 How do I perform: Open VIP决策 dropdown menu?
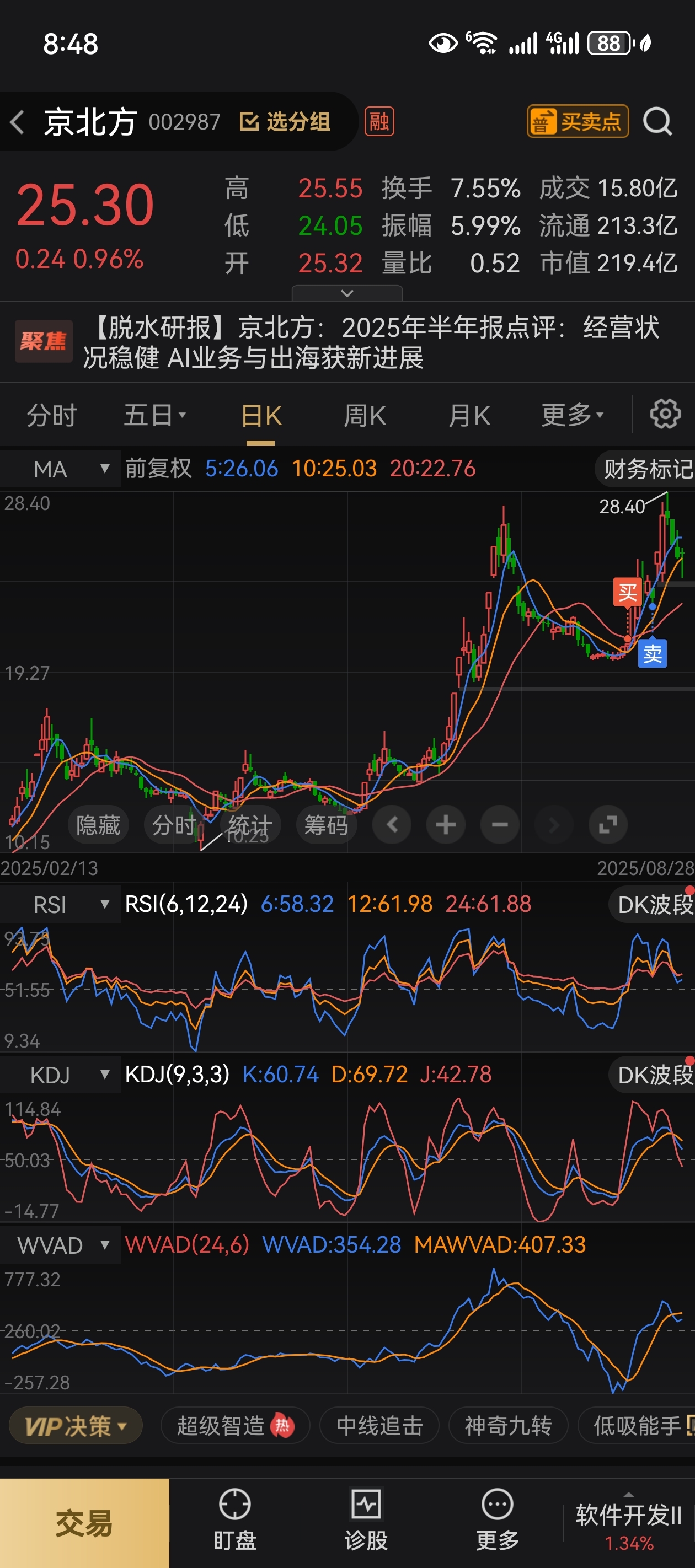coord(76,1426)
